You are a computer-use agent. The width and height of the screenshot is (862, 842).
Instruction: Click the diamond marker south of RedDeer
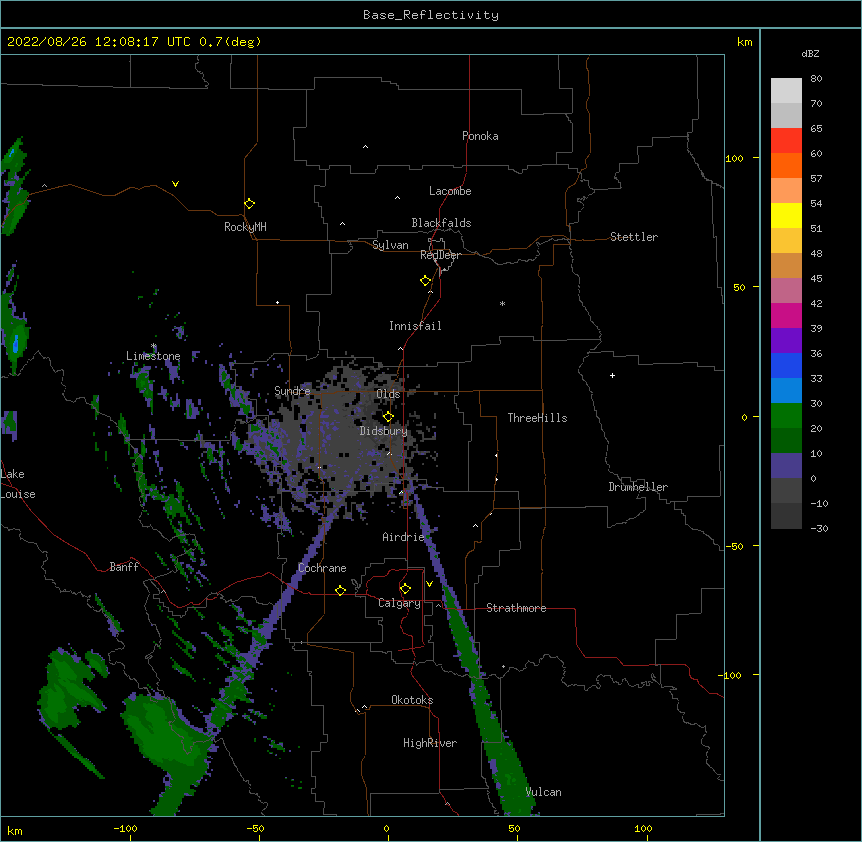pos(425,281)
